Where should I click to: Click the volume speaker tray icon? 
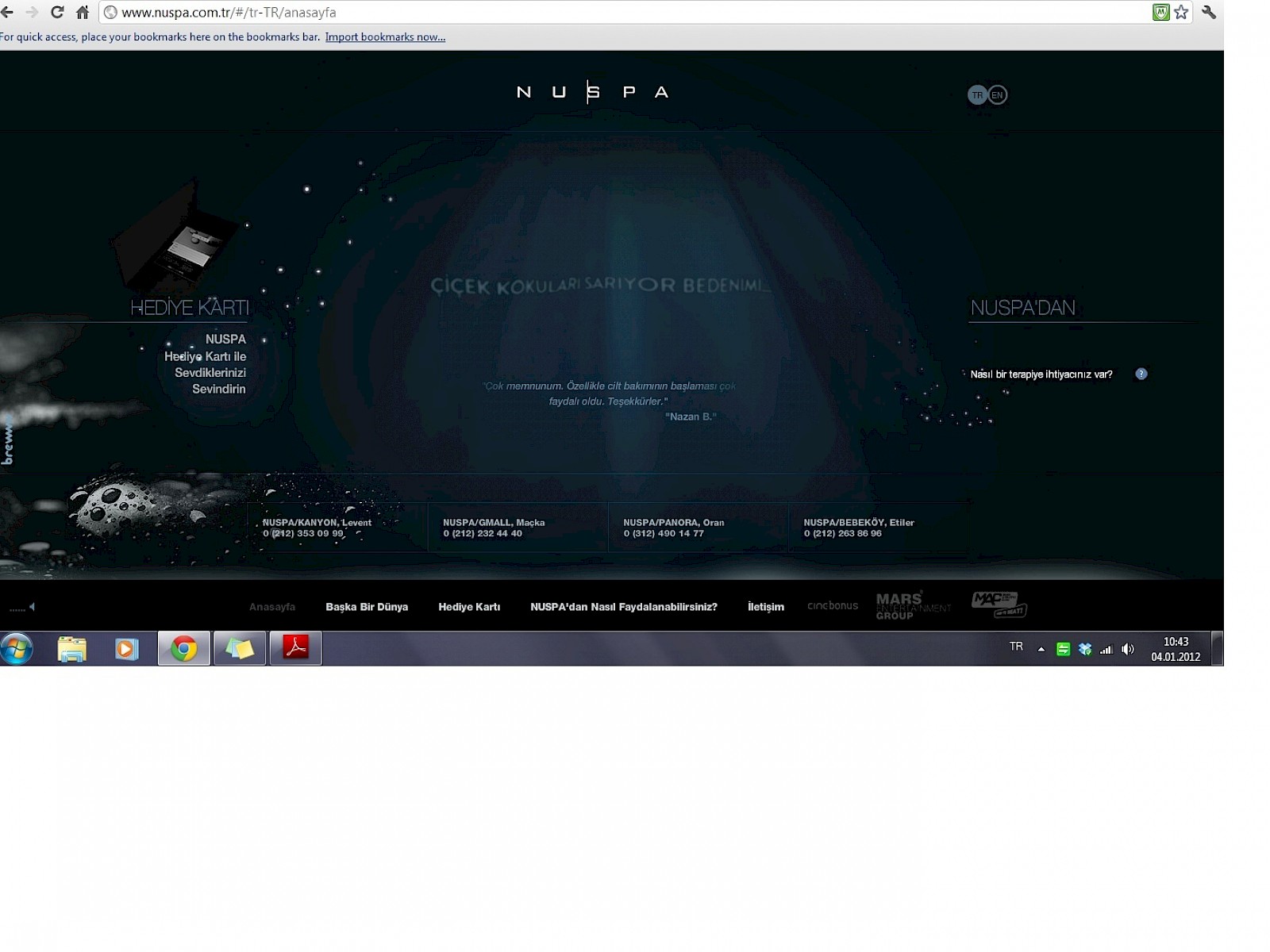[x=1127, y=650]
